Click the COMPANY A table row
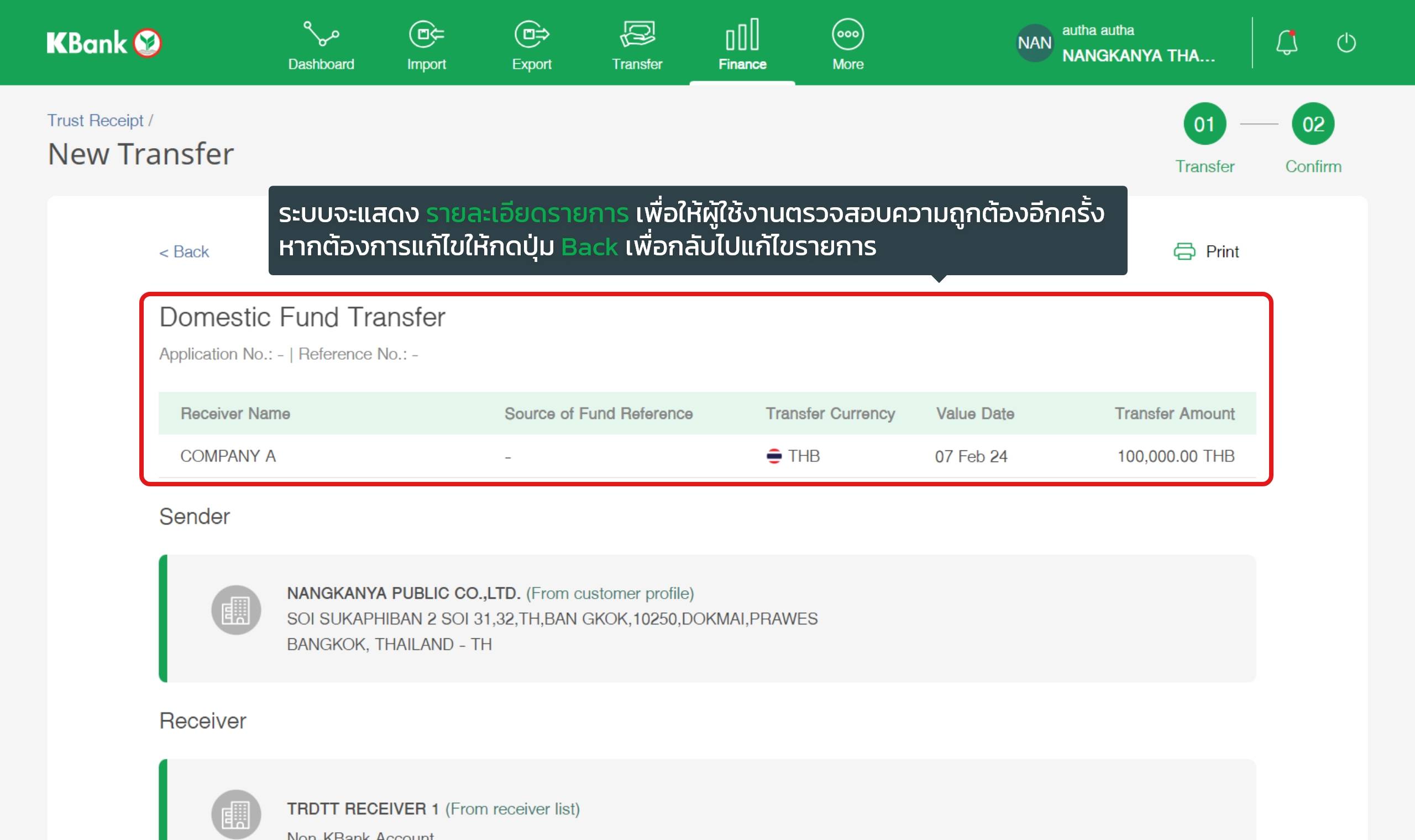The image size is (1415, 840). coord(706,456)
